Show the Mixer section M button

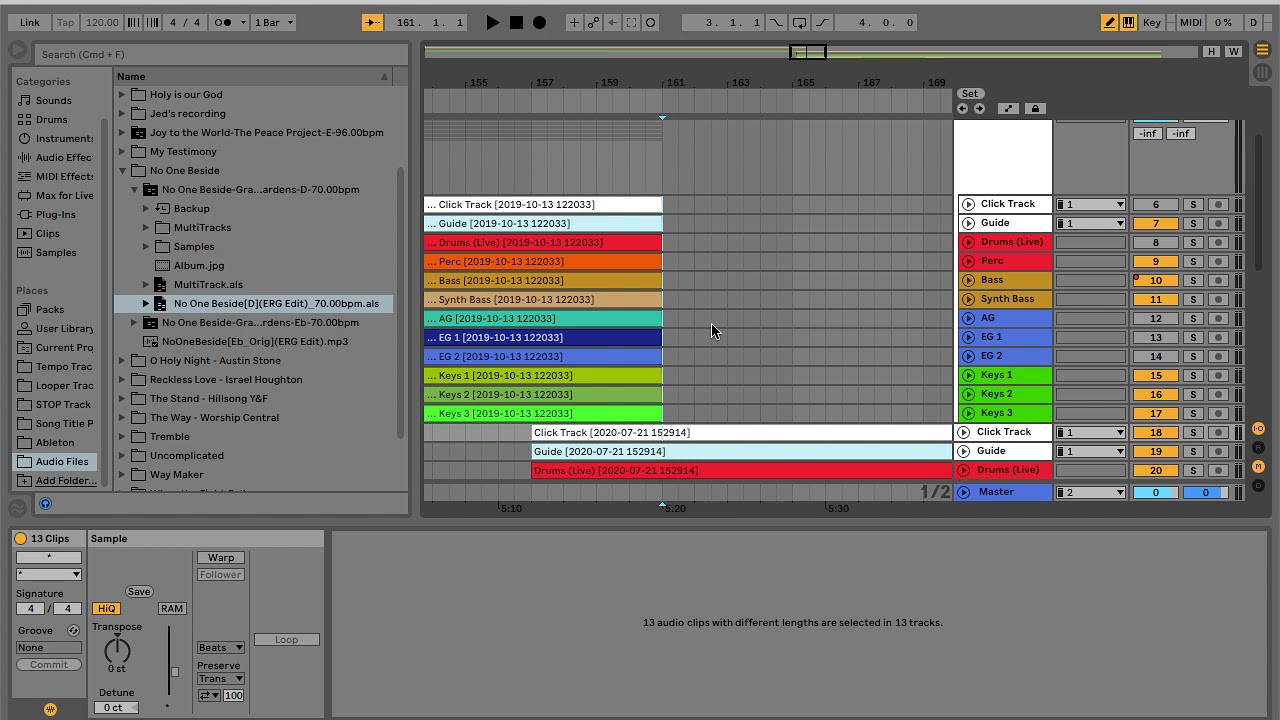pyautogui.click(x=1259, y=467)
